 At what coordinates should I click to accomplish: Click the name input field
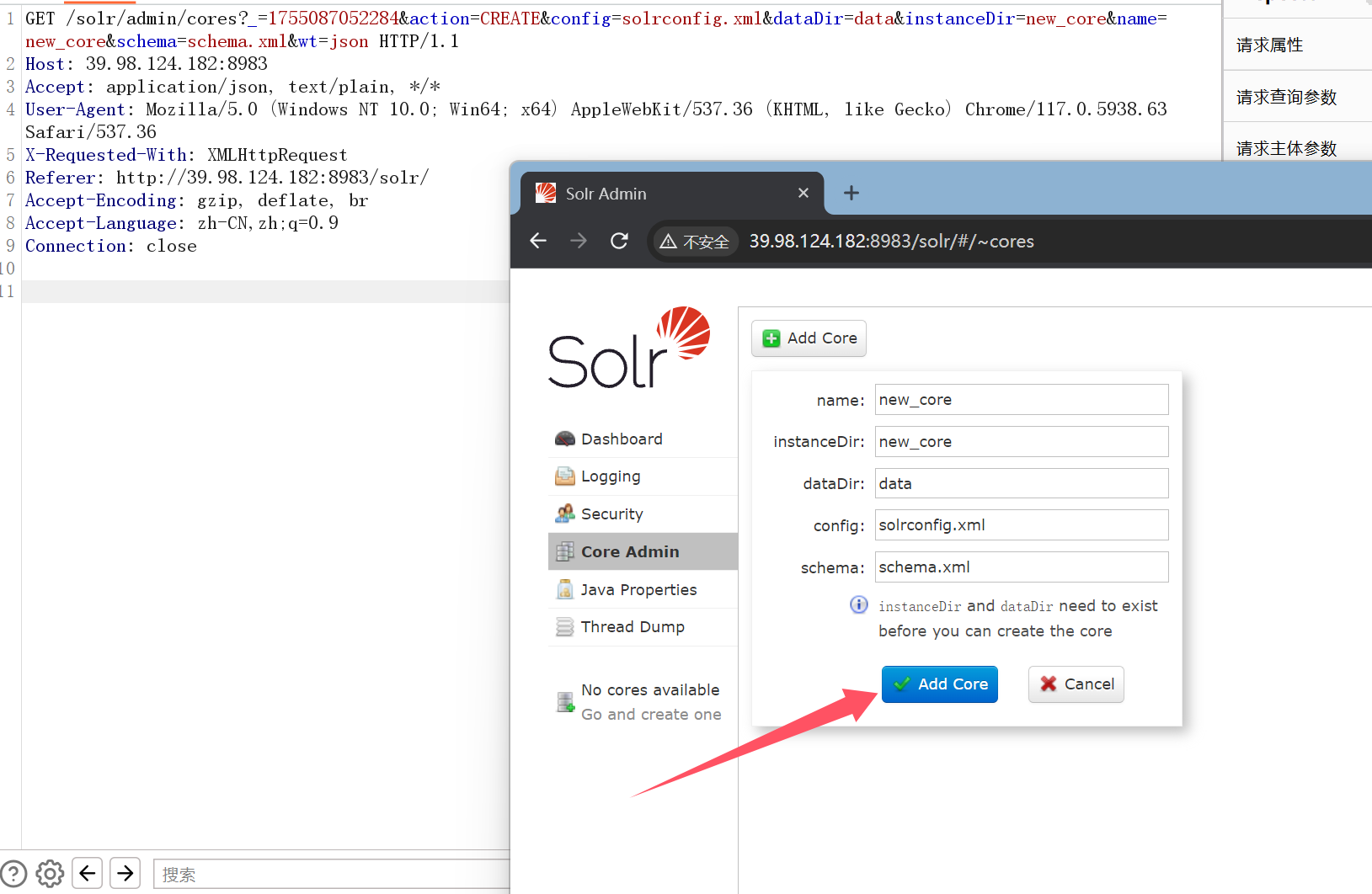point(1022,400)
